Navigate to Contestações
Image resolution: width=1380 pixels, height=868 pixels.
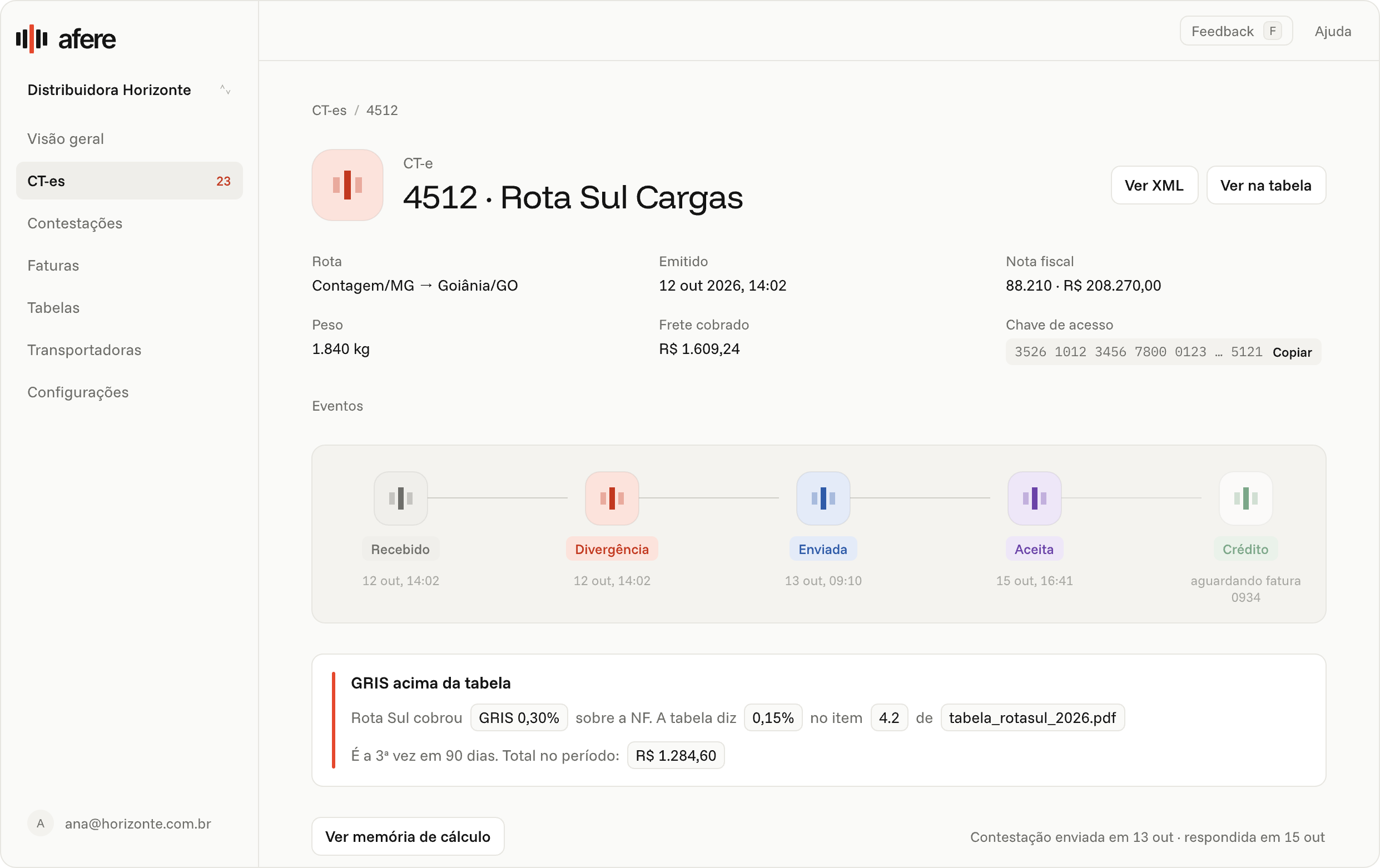tap(130, 223)
